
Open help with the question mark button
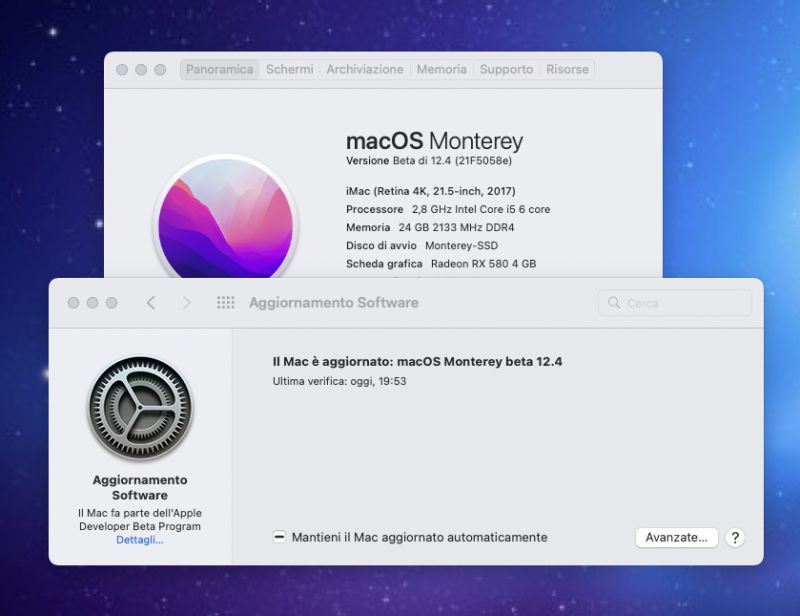[x=734, y=537]
